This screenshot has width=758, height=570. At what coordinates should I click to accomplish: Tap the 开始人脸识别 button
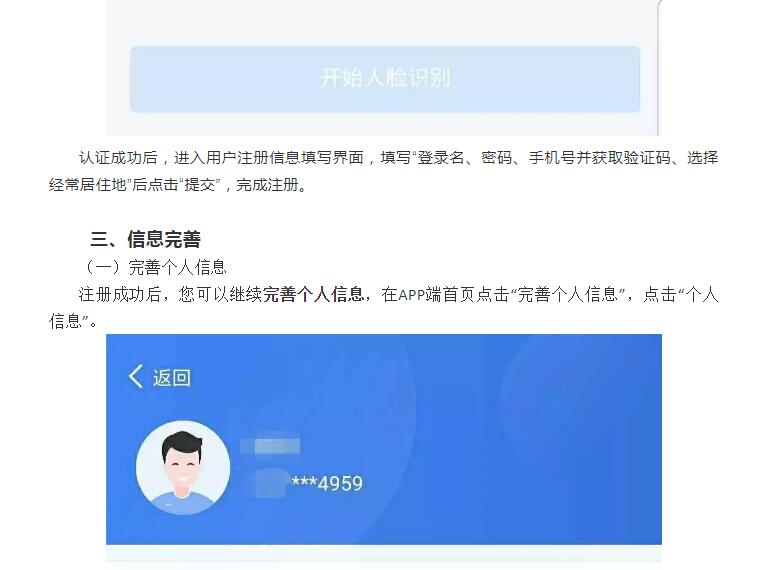(385, 79)
